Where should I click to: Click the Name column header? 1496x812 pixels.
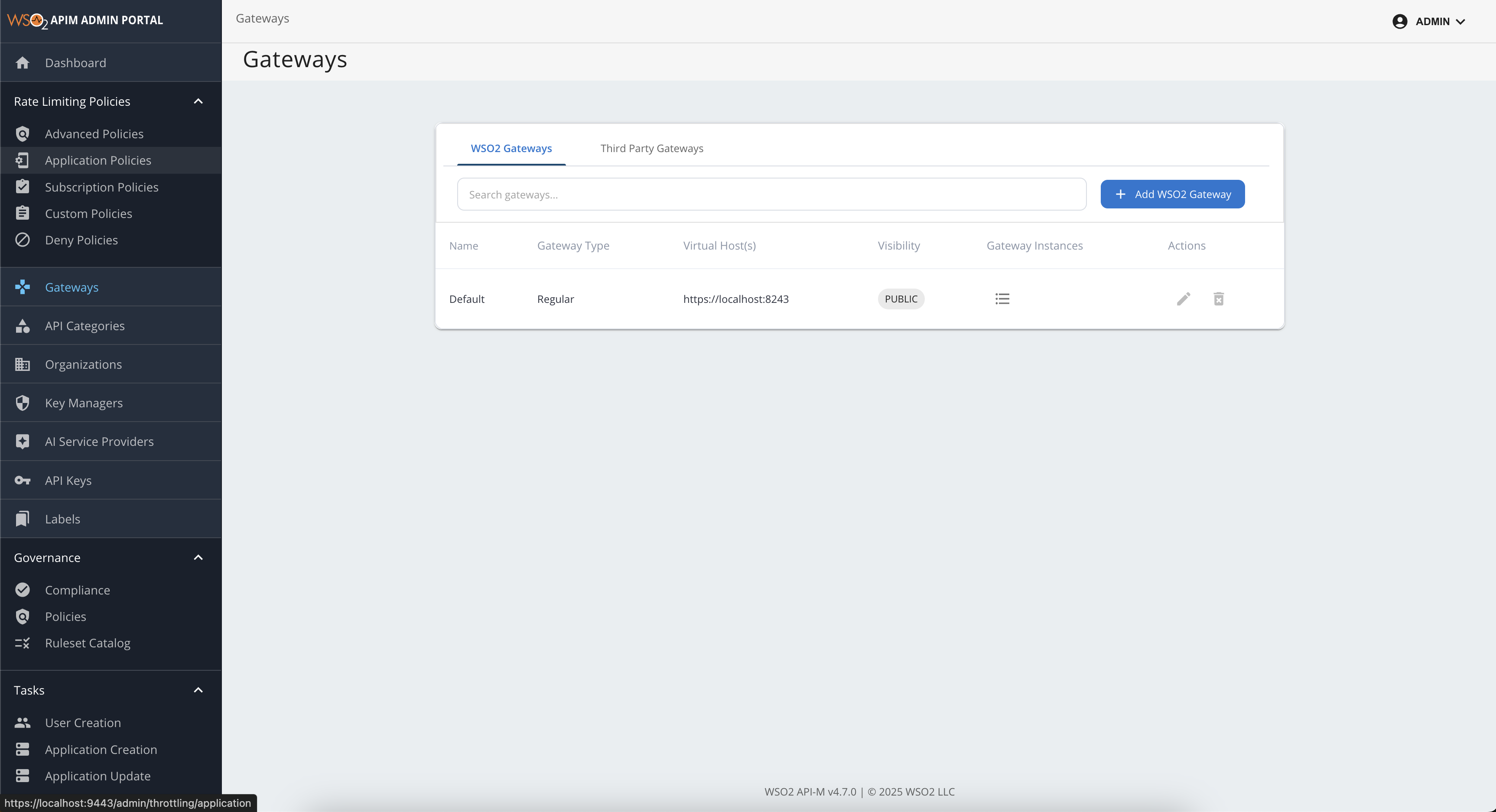coord(463,246)
